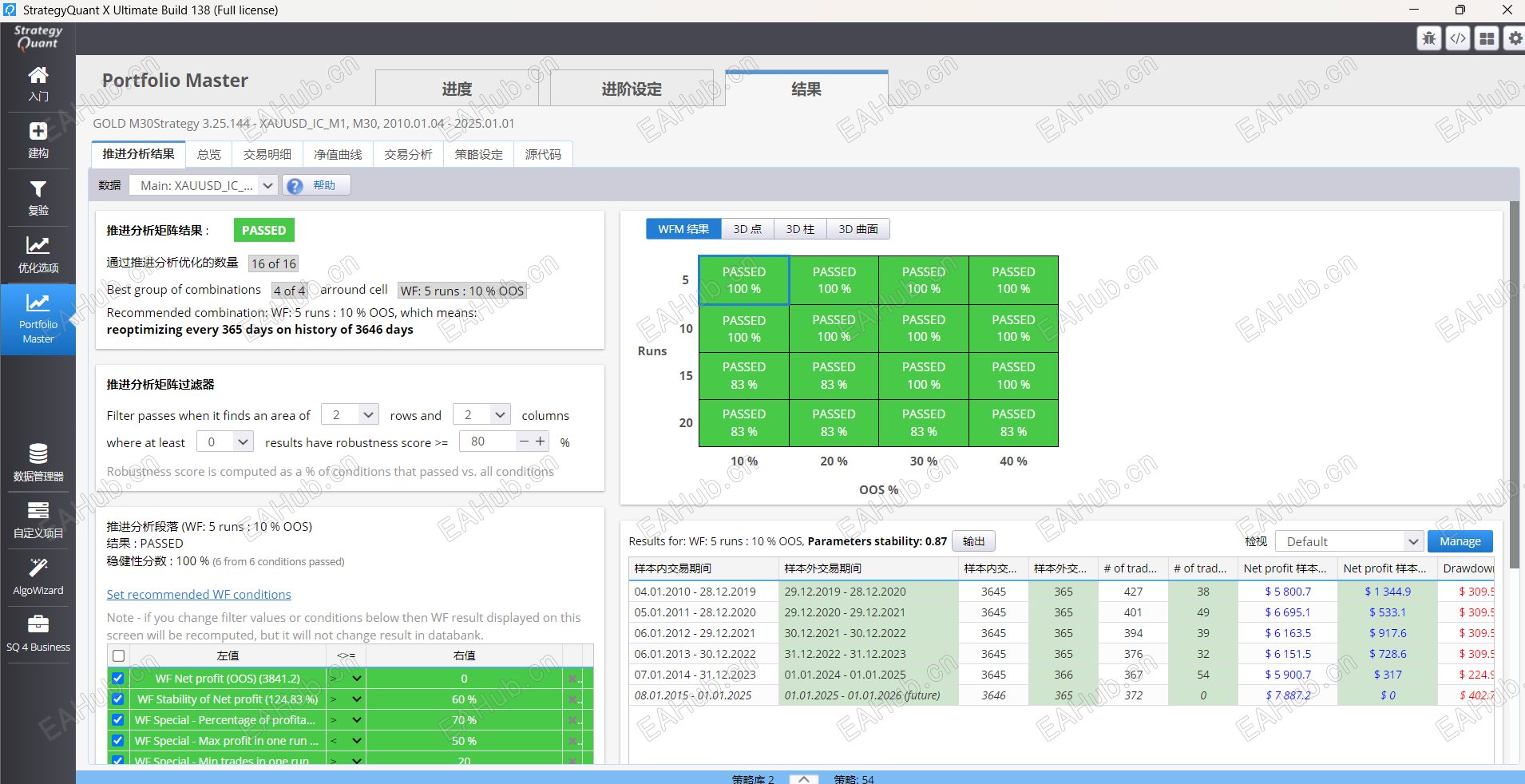Select matrix cell 20 runs, 40 % OOS
This screenshot has width=1525, height=784.
click(1013, 423)
